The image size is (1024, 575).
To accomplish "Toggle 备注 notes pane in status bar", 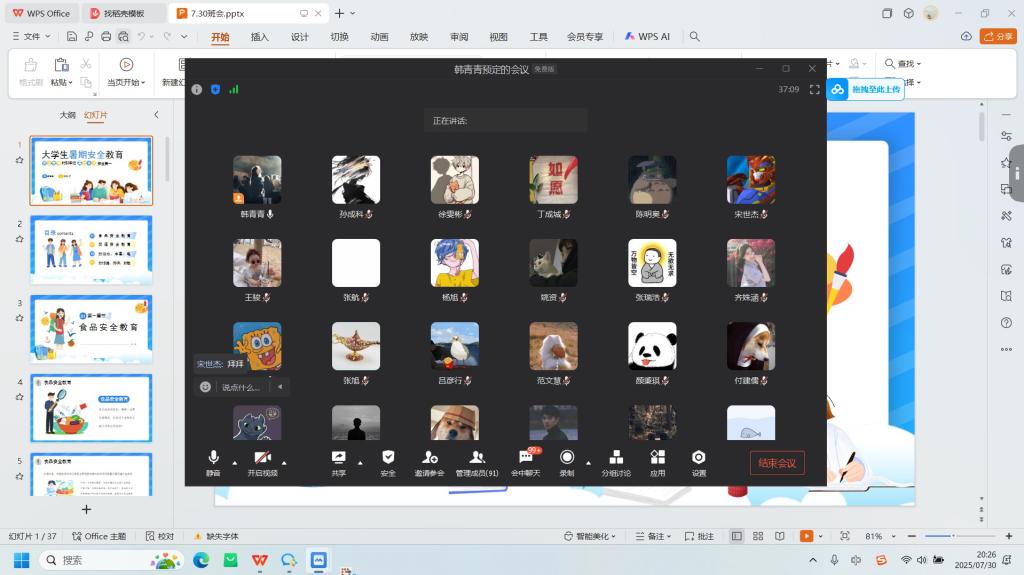I will pos(653,536).
